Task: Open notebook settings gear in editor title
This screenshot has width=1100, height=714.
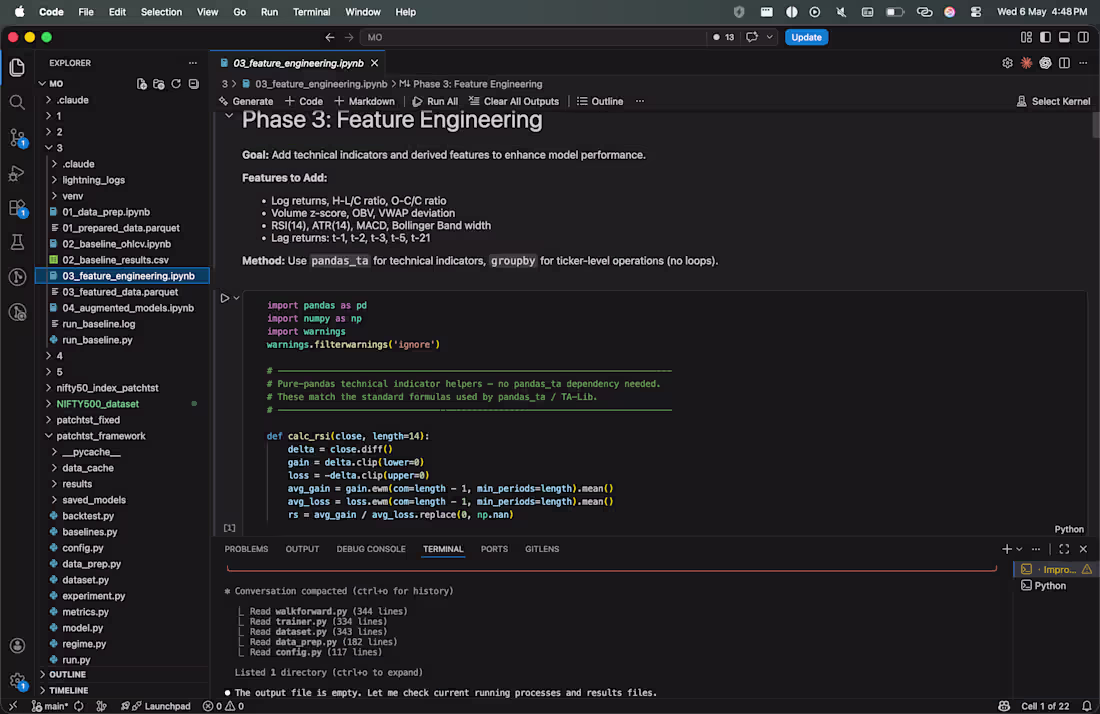Action: (1007, 63)
